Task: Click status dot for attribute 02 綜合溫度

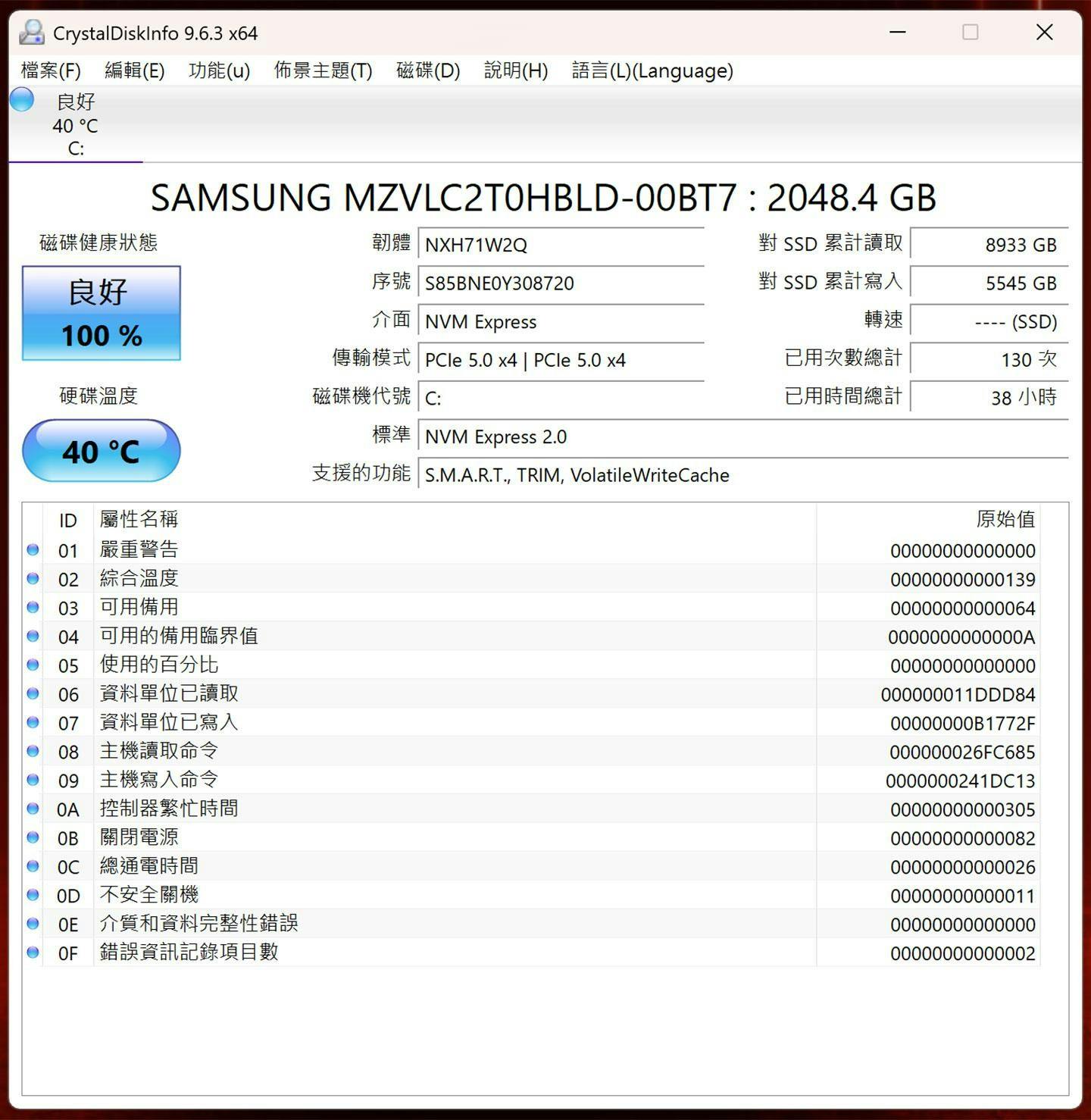Action: [x=33, y=578]
